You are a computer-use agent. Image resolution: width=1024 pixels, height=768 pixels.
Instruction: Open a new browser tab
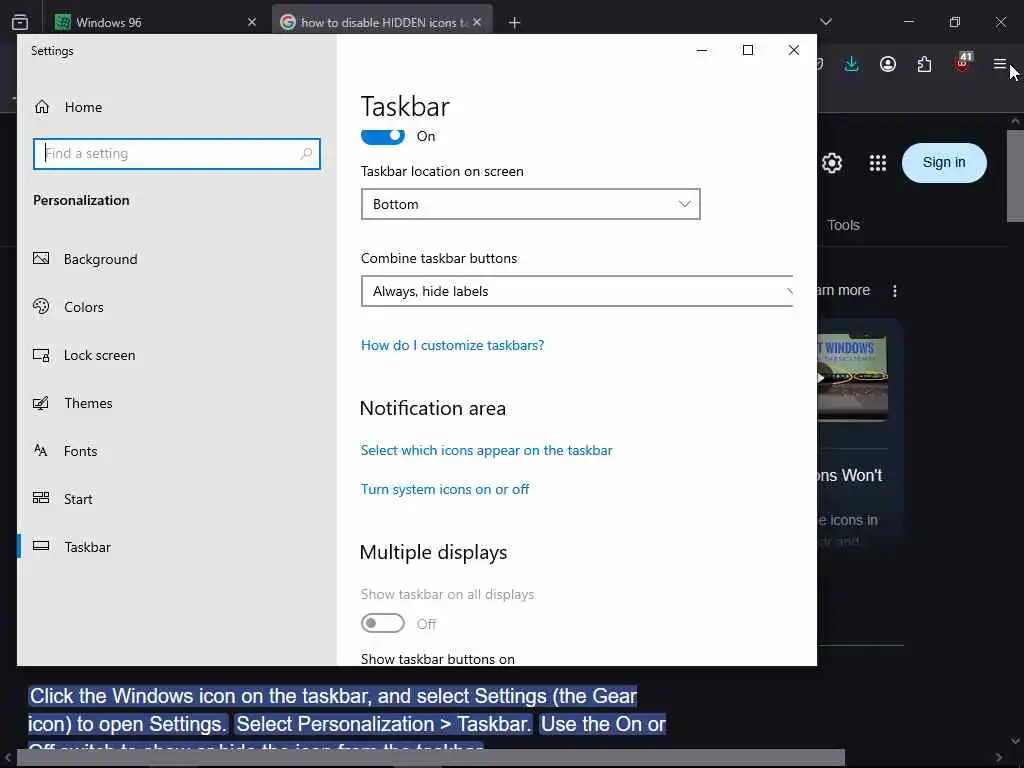515,23
